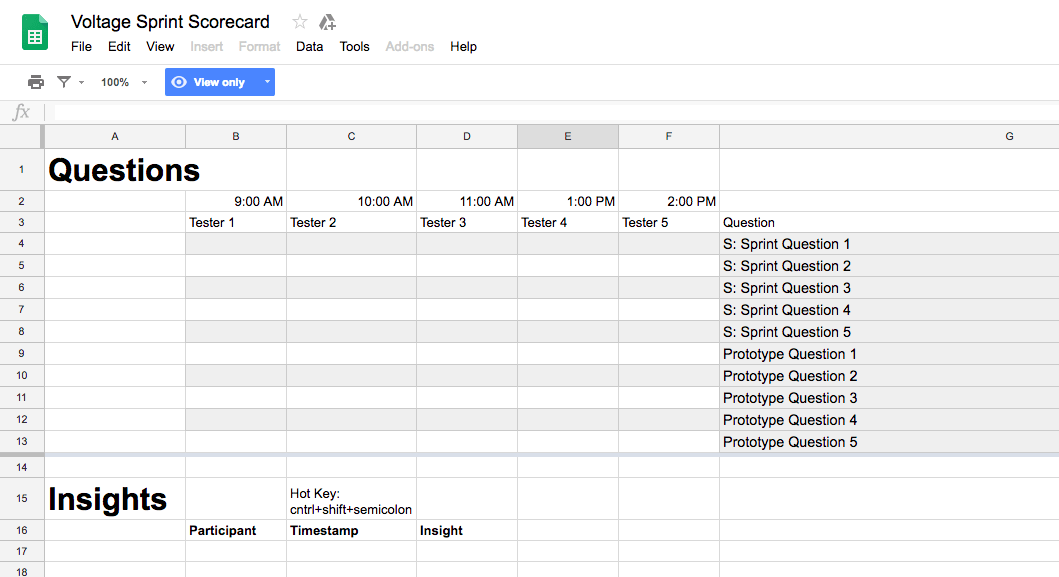Star the Voltage Sprint Scorecard spreadsheet
This screenshot has width=1059, height=577.
click(x=298, y=20)
